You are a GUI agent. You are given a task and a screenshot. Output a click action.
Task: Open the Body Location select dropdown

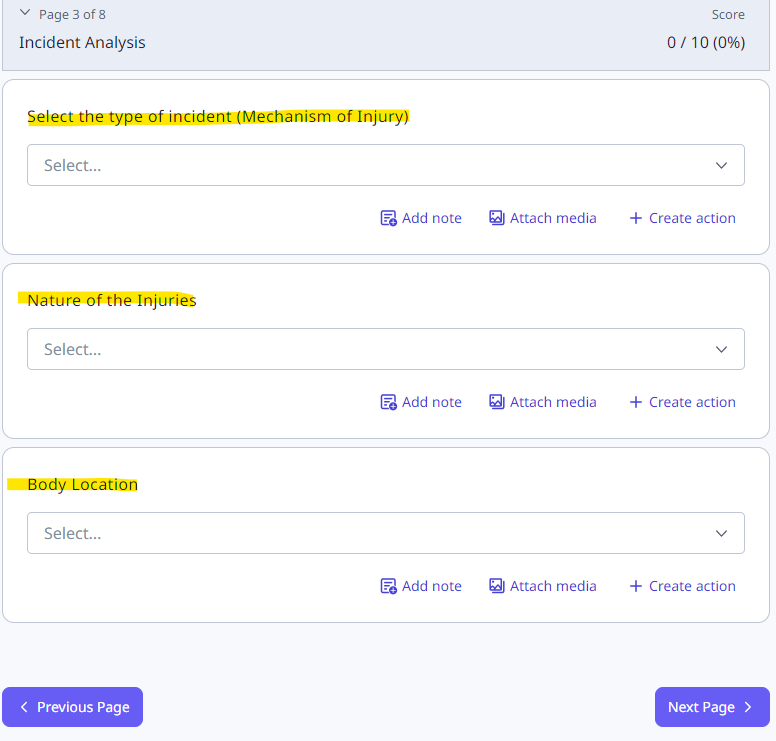(385, 533)
